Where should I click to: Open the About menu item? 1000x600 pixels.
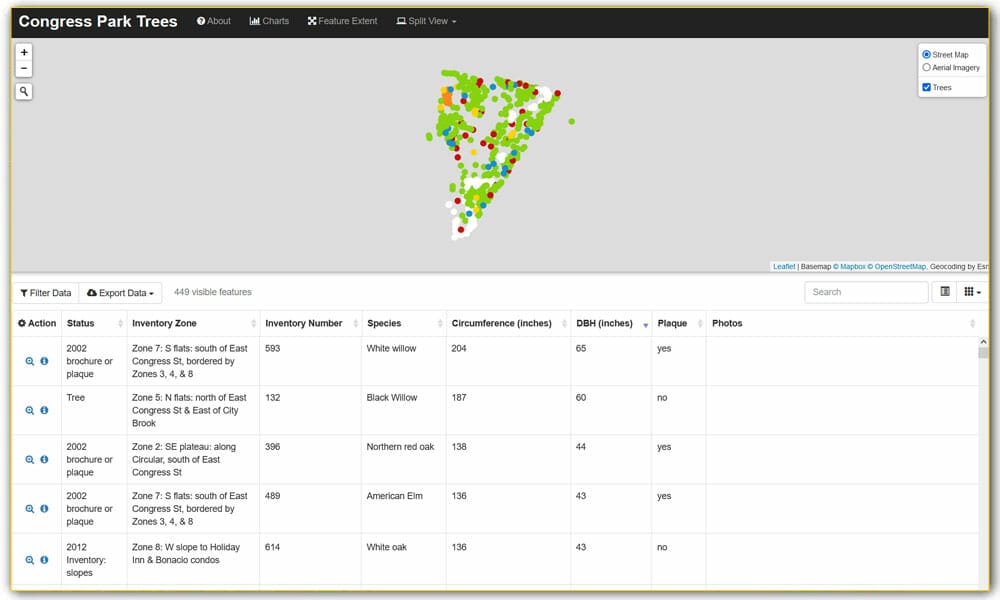(213, 20)
